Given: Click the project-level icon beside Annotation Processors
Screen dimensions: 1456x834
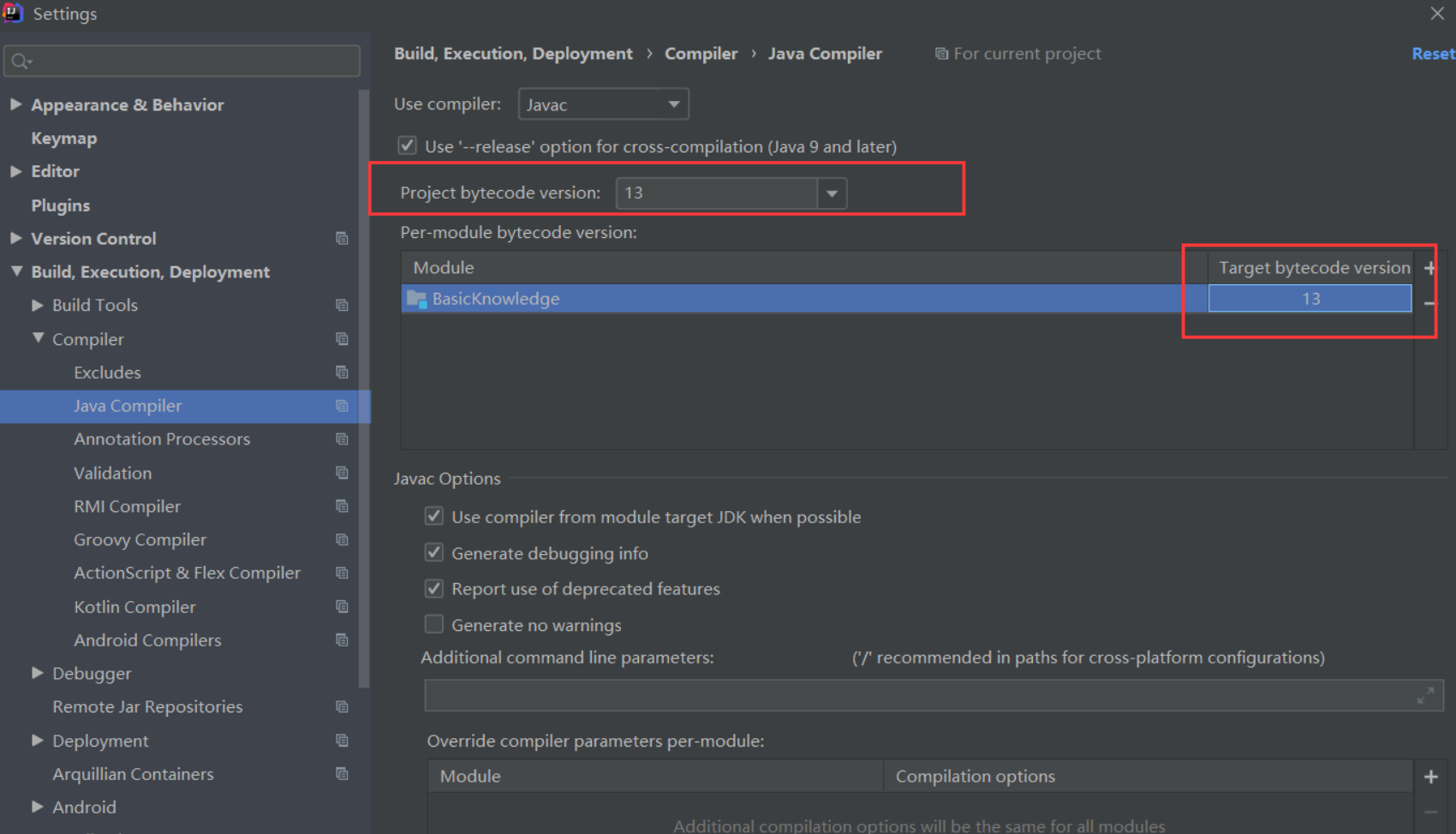Looking at the screenshot, I should pos(342,439).
